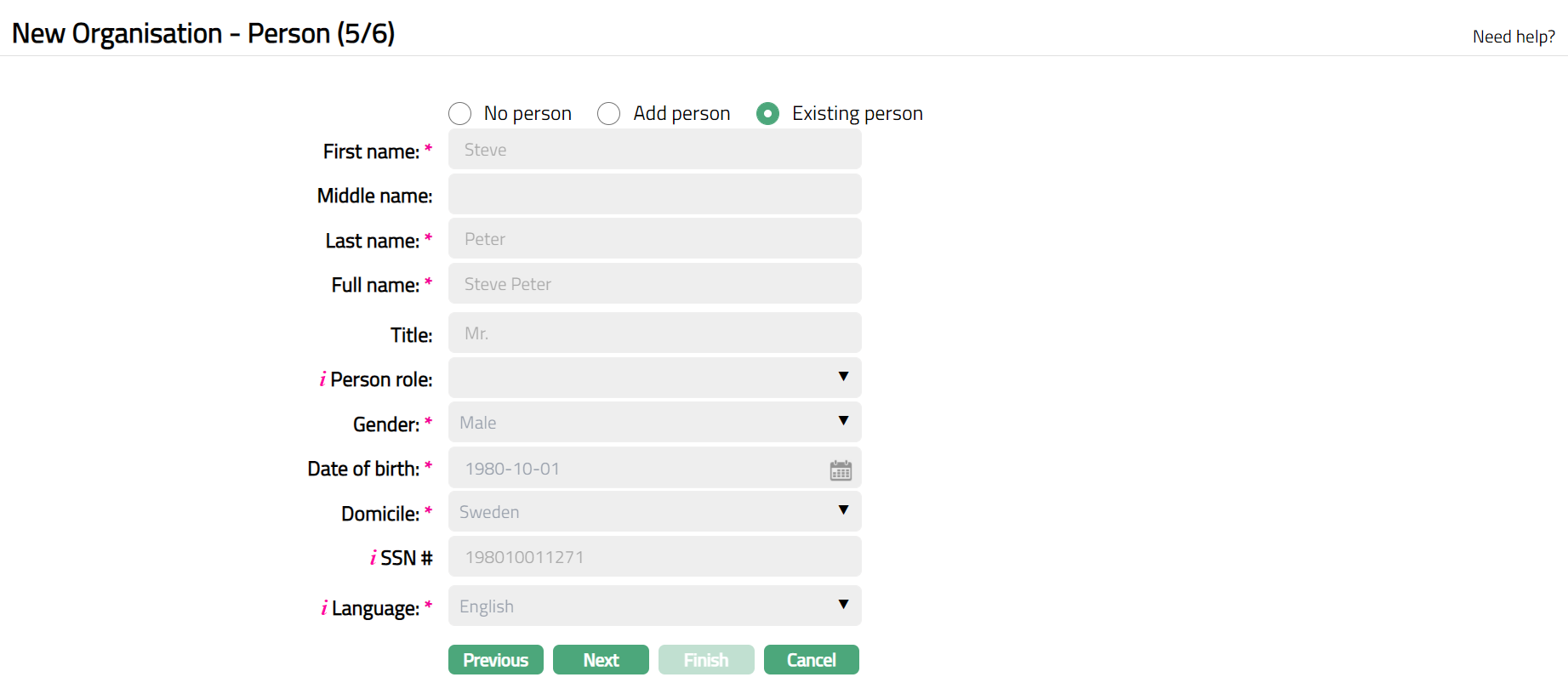Open the date of birth calendar picker

pyautogui.click(x=841, y=470)
